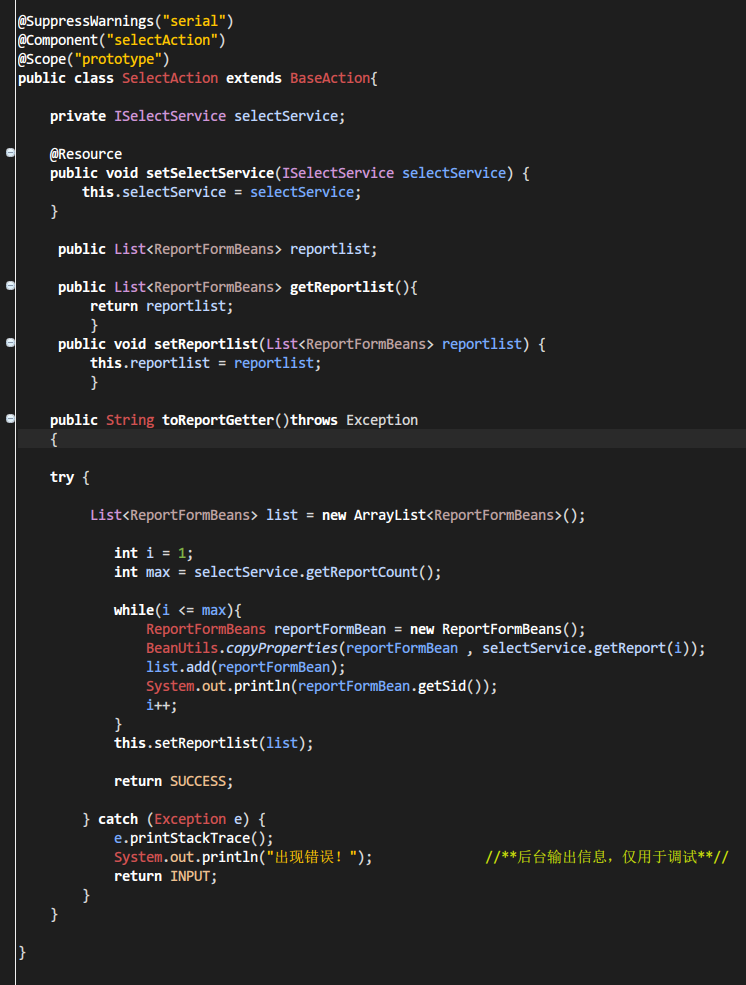This screenshot has width=746, height=985.
Task: Click 'new ArrayList<ReportFormBeans>()' expression
Action: click(453, 516)
